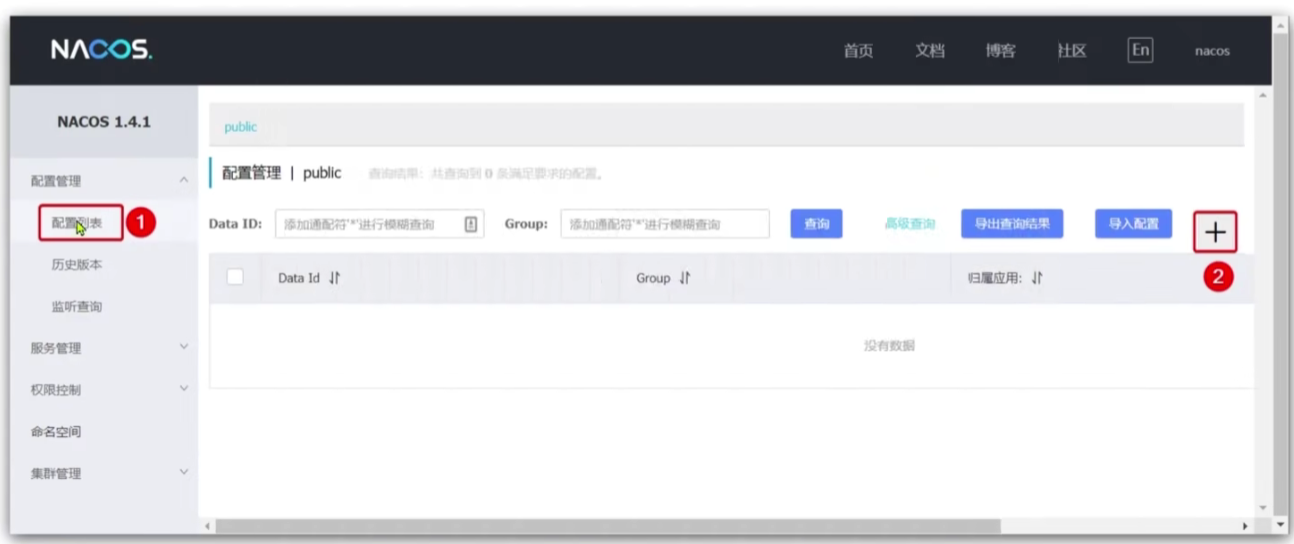Open 历史版本 in the sidebar
This screenshot has height=544, width=1294.
pos(76,265)
